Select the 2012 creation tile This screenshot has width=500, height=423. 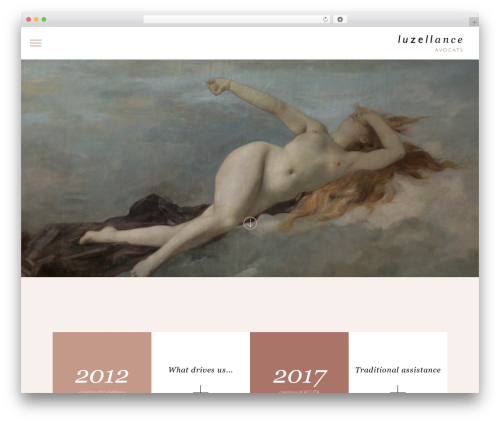point(102,362)
